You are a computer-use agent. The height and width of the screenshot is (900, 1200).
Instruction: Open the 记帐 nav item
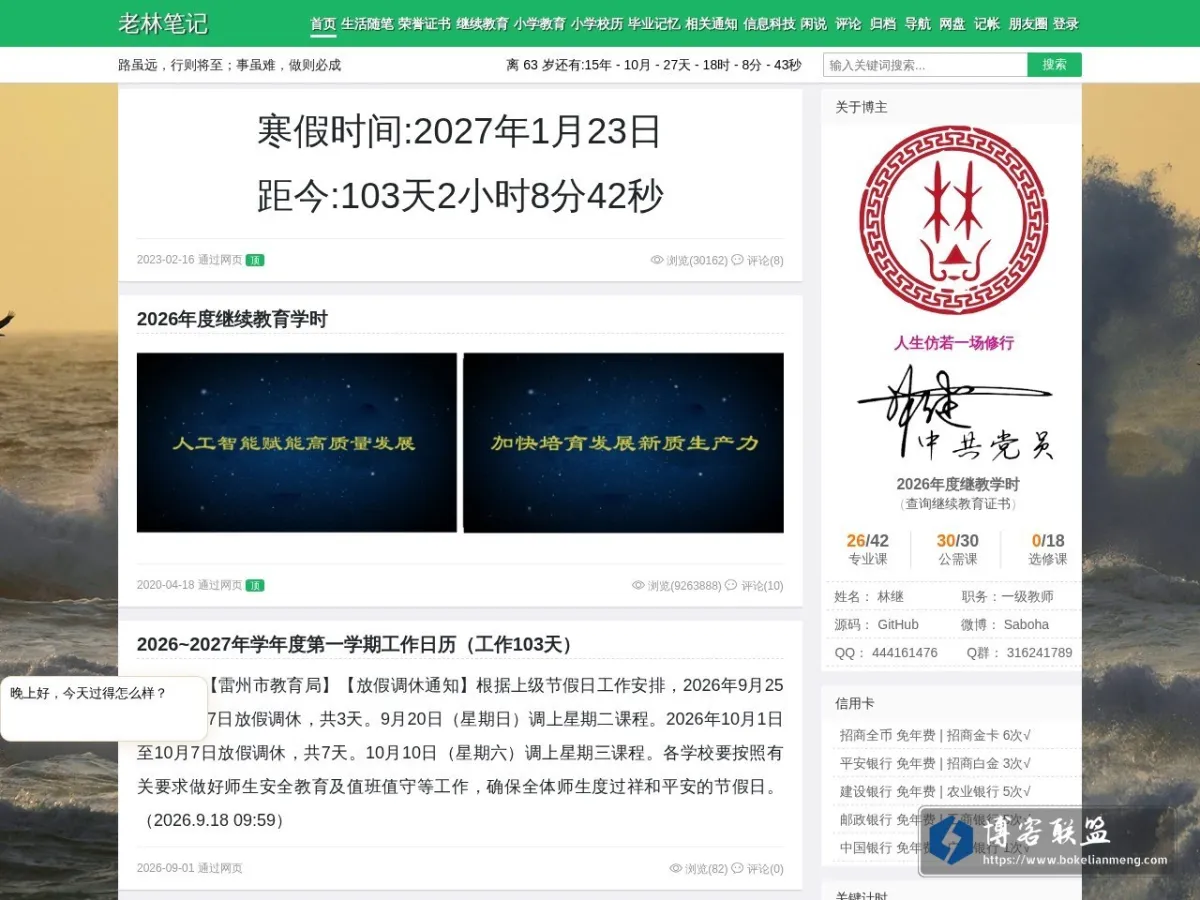coord(987,24)
